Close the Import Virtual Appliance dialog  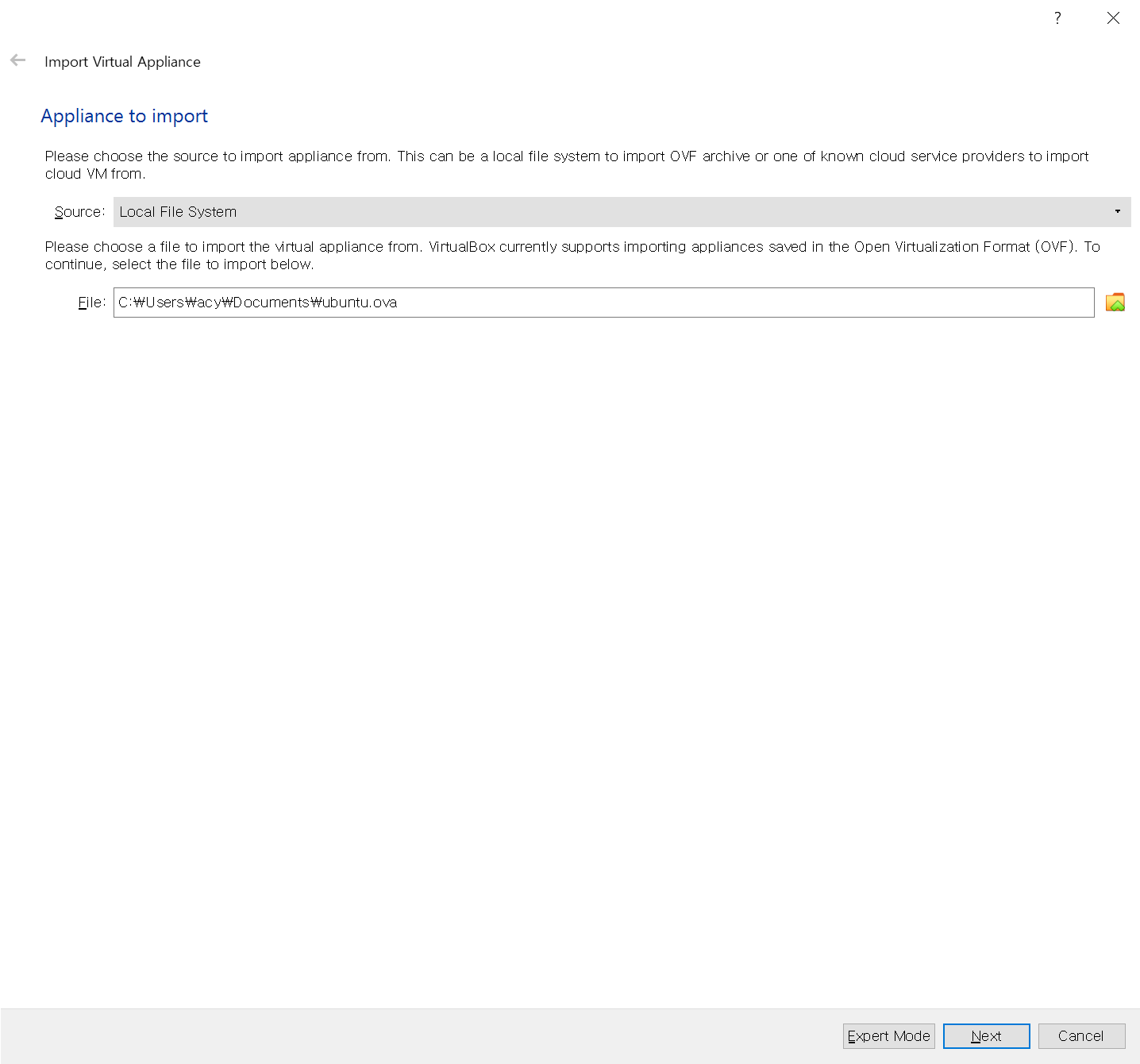[1113, 17]
